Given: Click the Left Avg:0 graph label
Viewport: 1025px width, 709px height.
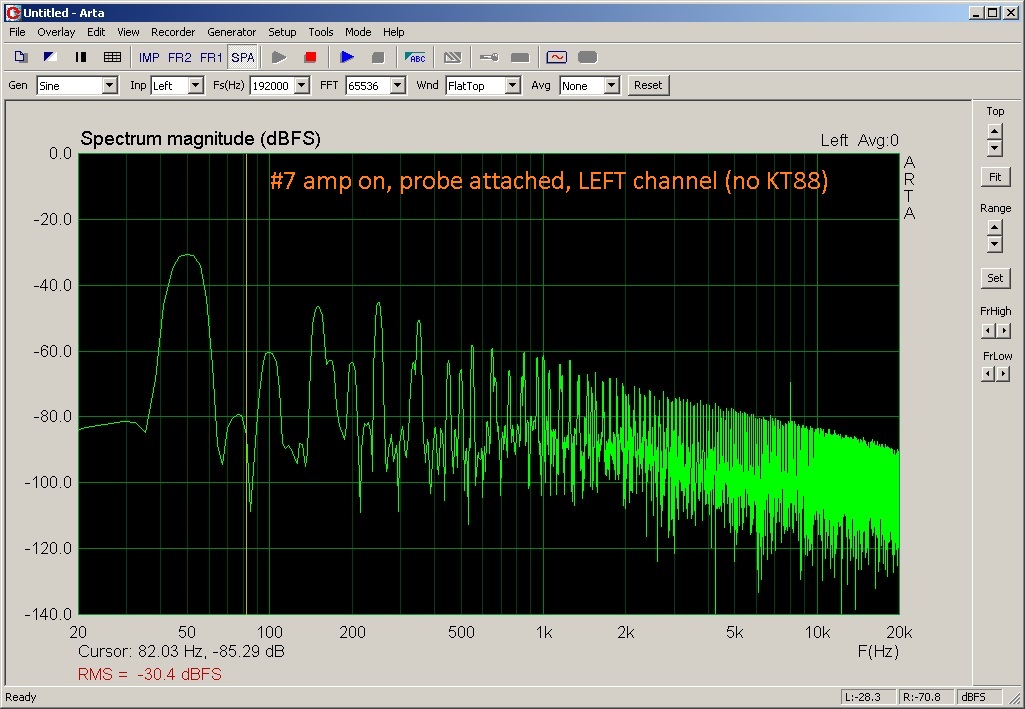Looking at the screenshot, I should pyautogui.click(x=860, y=140).
